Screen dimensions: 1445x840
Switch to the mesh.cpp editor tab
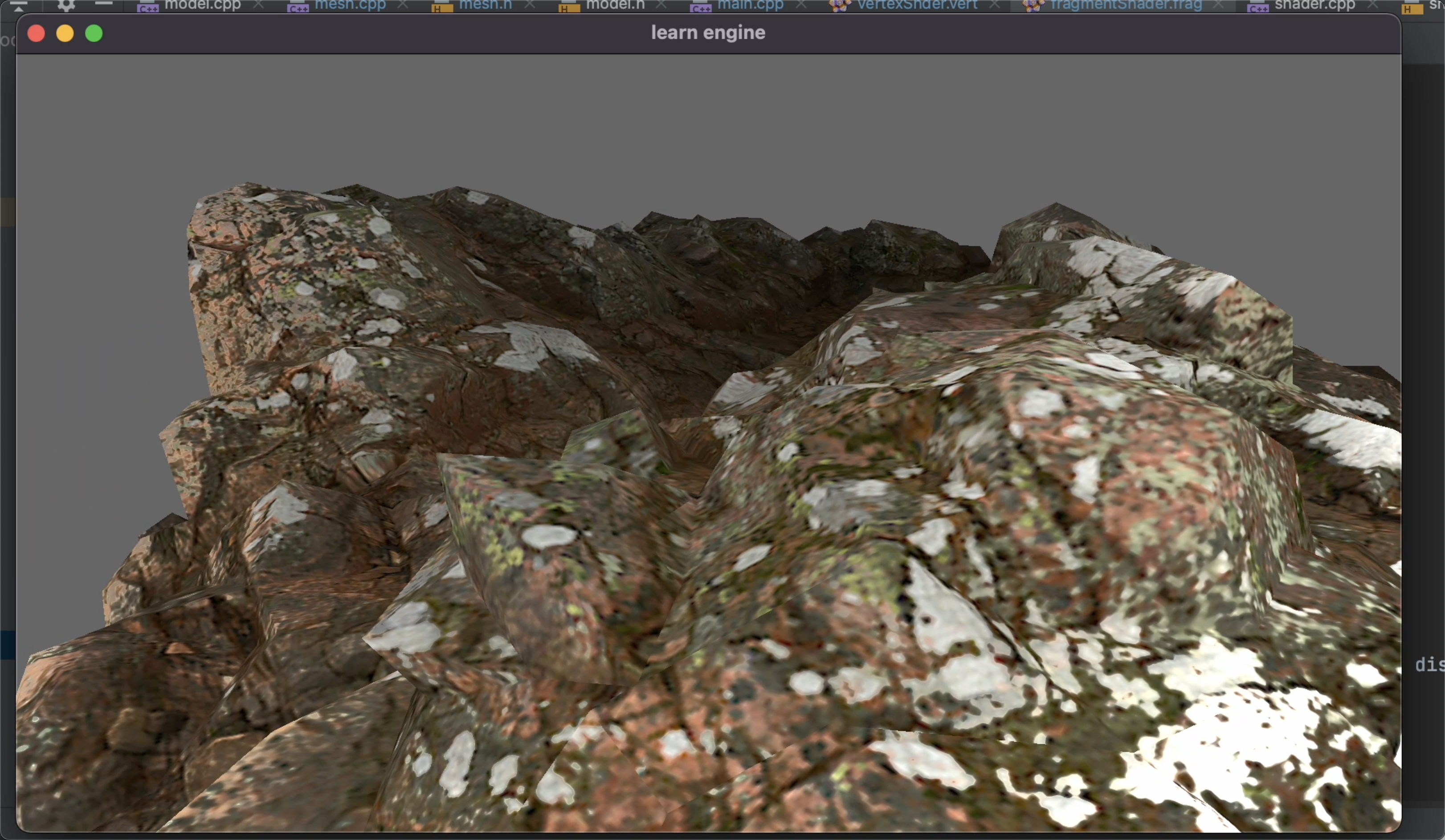(x=350, y=5)
